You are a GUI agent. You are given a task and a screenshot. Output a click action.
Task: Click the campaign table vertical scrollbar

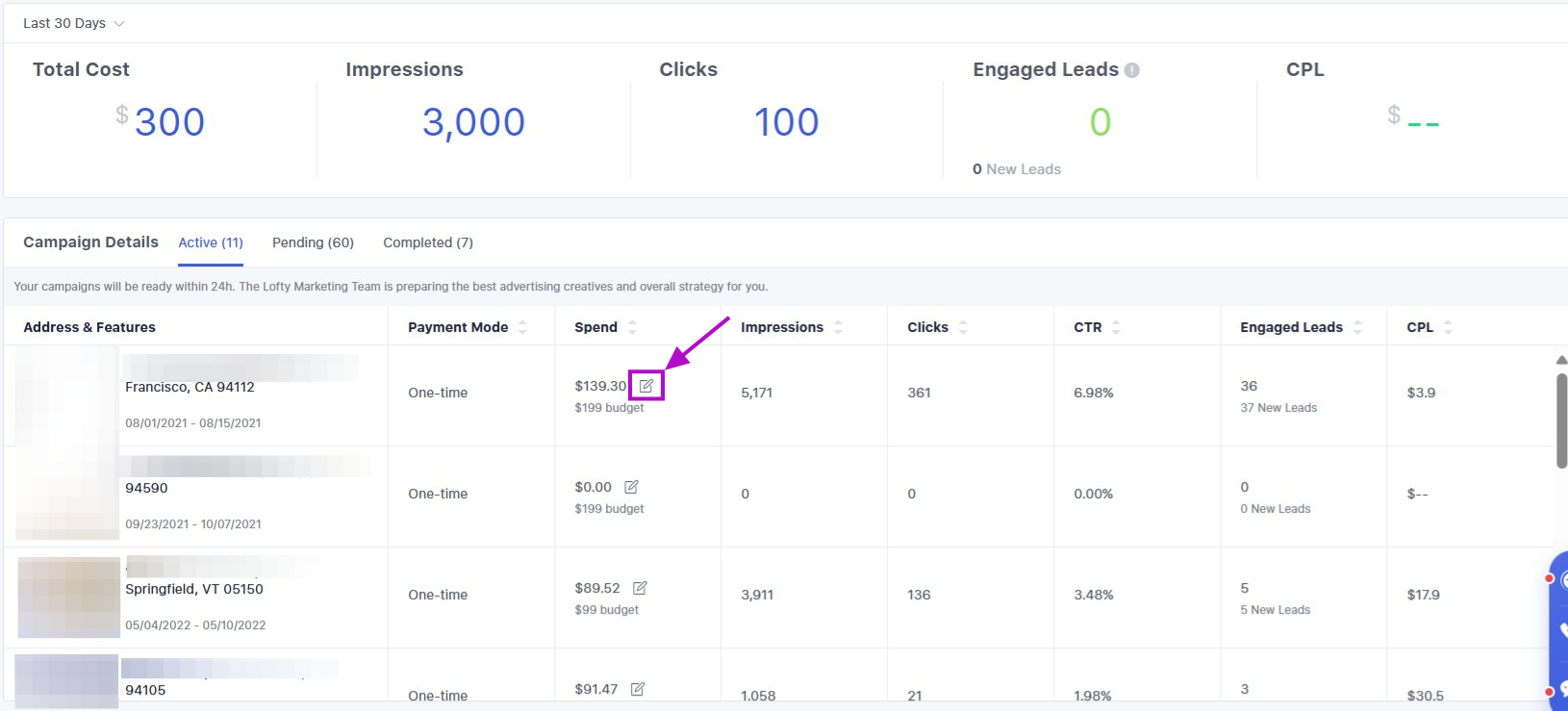1561,420
